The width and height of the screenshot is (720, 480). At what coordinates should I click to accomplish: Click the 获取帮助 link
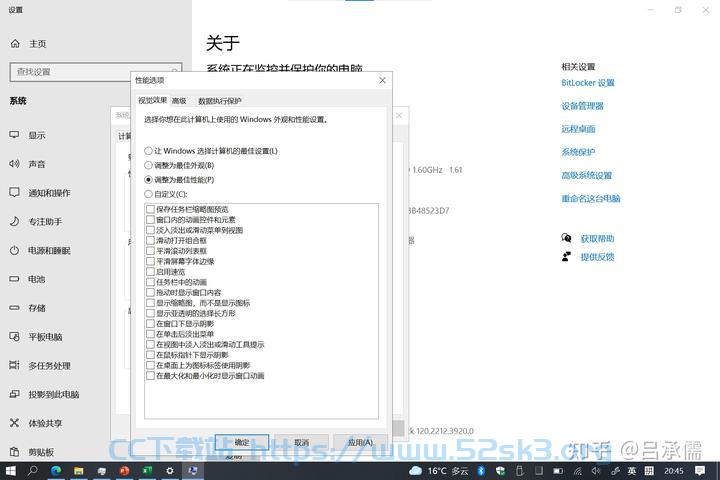(597, 239)
